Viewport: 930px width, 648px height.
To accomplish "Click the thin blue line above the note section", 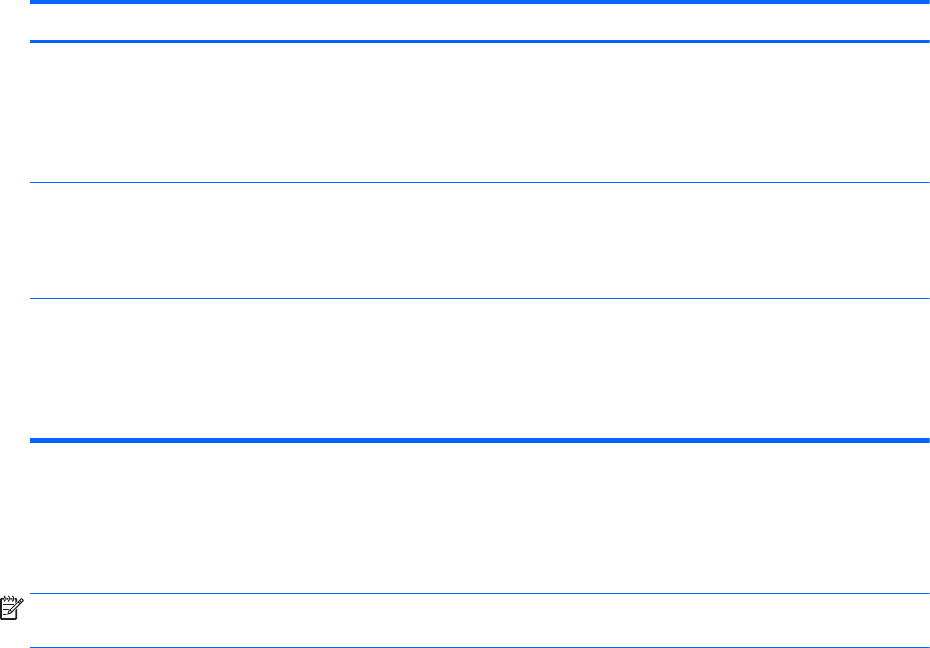I will [479, 593].
